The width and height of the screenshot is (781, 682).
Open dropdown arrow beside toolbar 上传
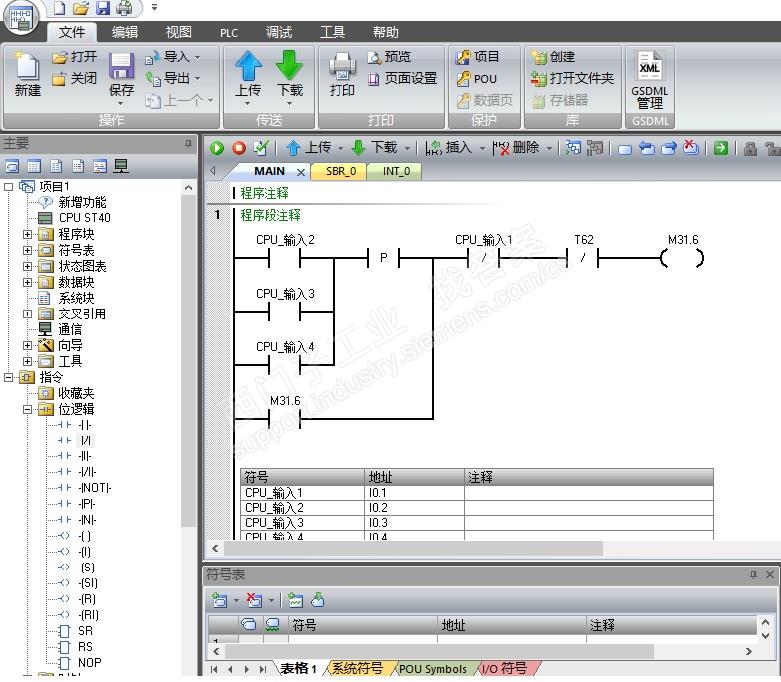pyautogui.click(x=341, y=148)
